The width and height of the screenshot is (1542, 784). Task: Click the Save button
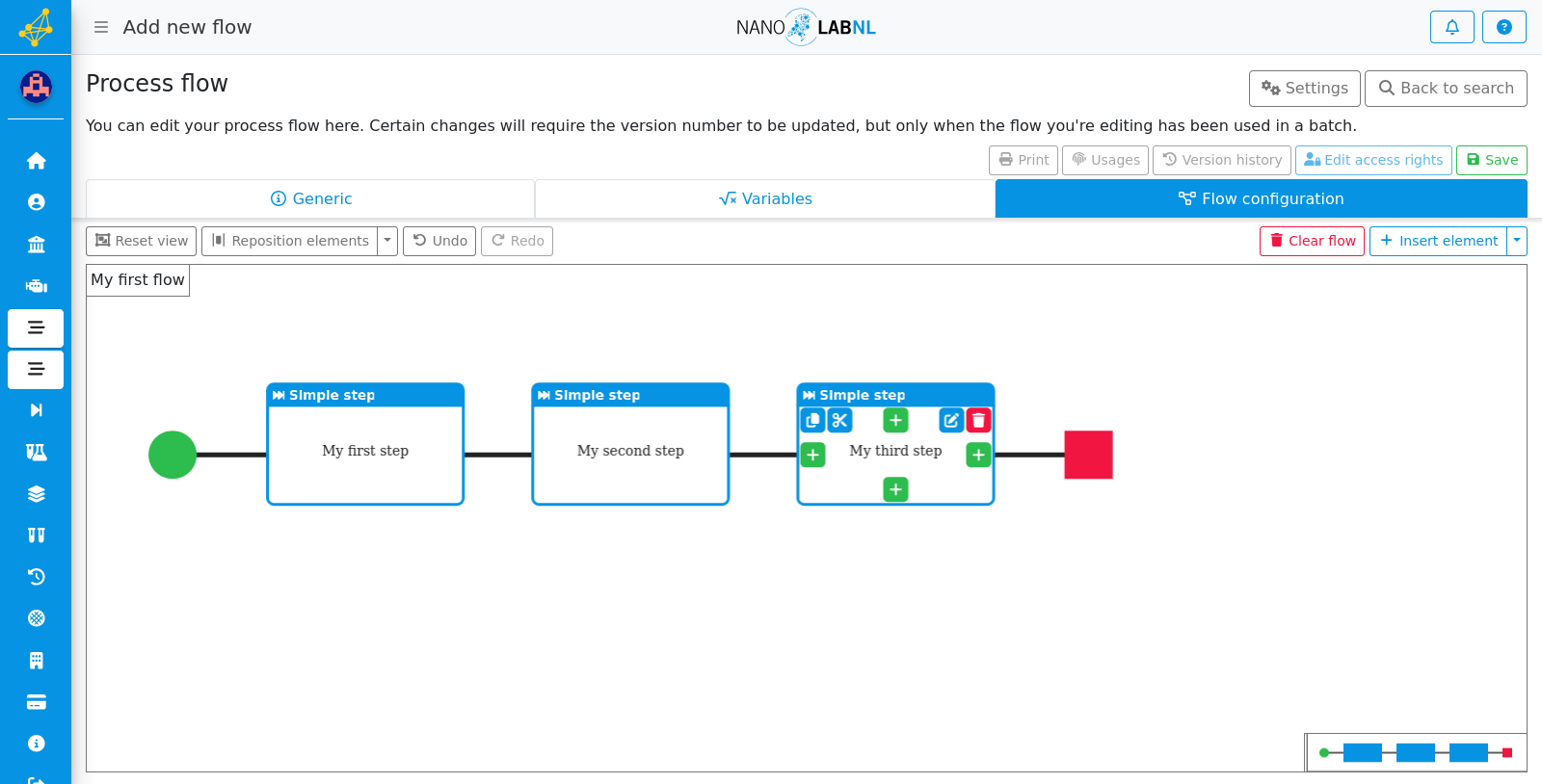click(1492, 160)
